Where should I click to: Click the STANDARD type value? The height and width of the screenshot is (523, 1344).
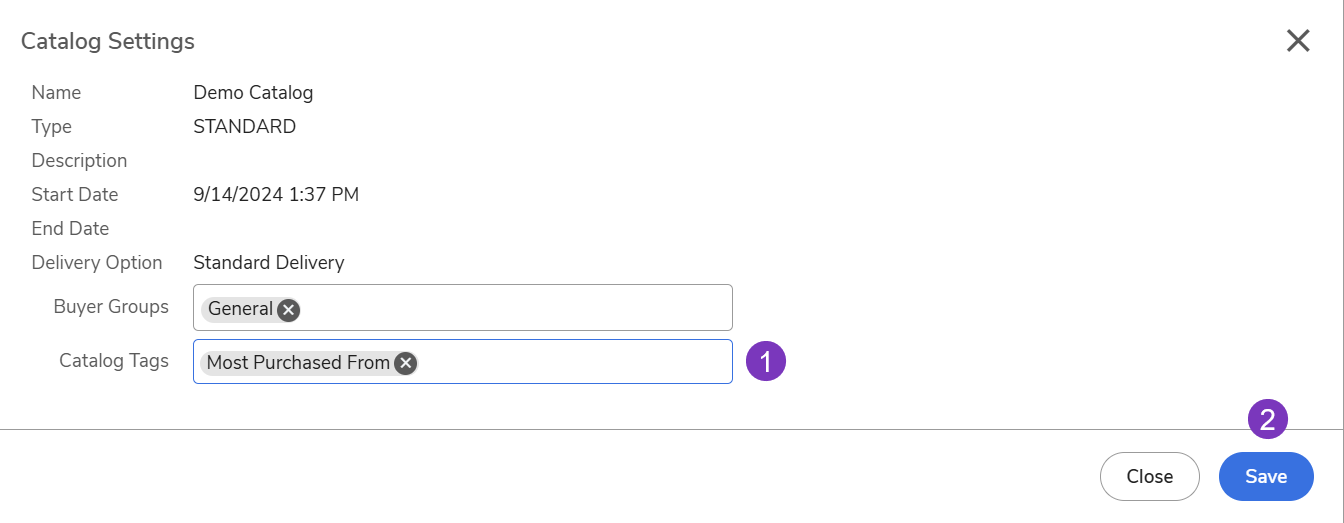pos(244,127)
